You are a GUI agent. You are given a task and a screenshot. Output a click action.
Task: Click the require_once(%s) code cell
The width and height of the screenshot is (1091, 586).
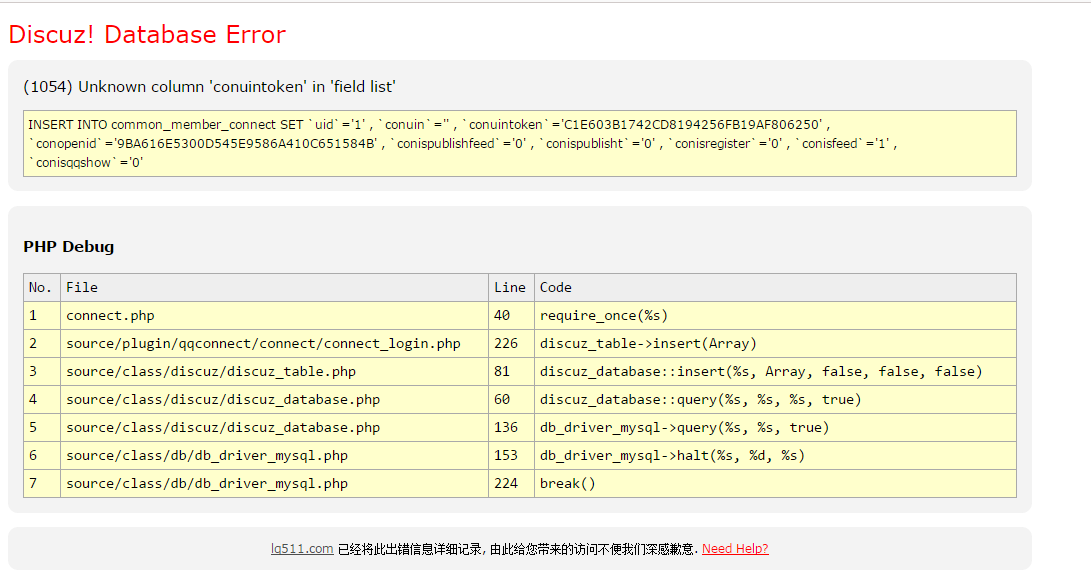coord(604,316)
